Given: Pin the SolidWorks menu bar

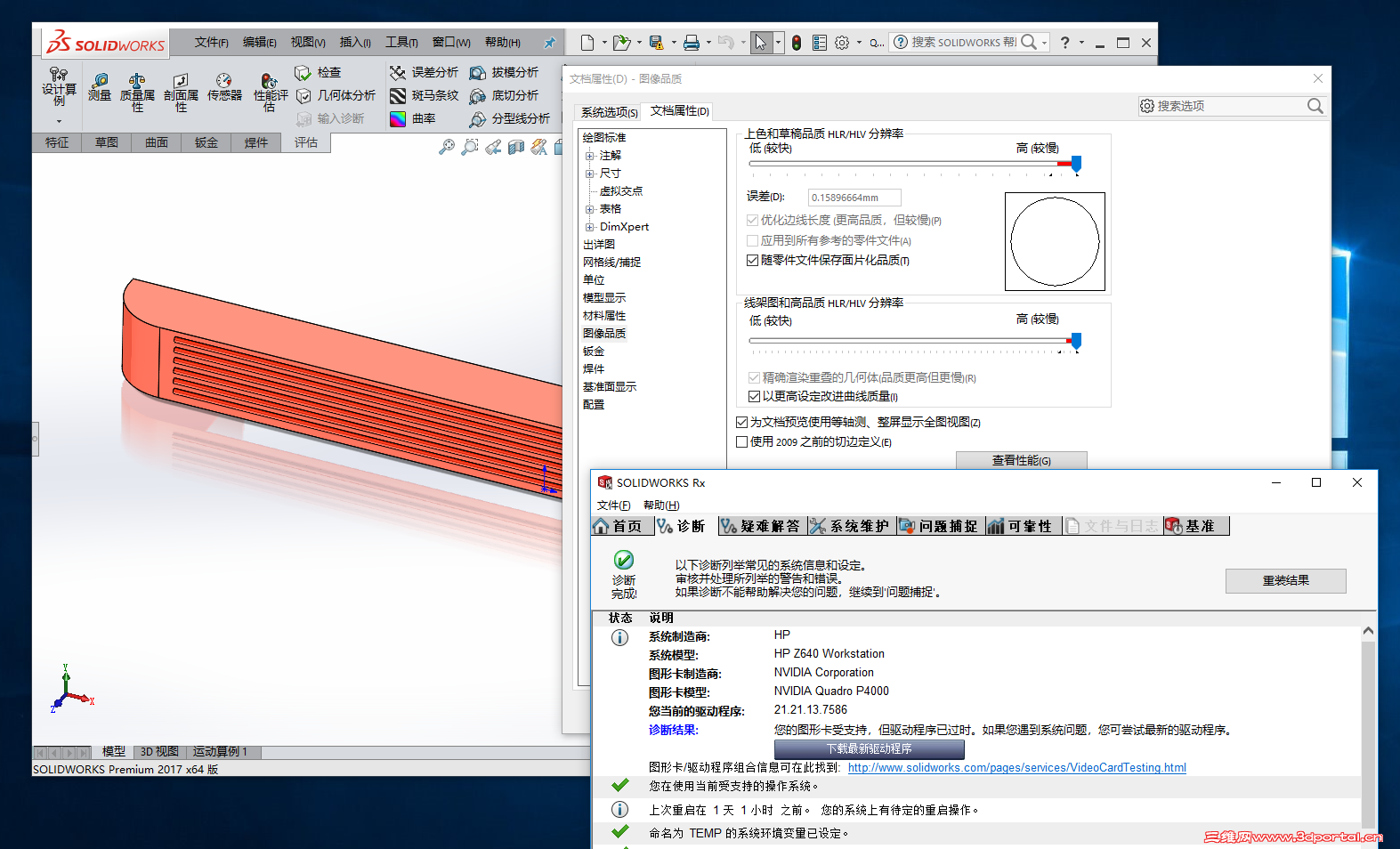Looking at the screenshot, I should coord(549,42).
